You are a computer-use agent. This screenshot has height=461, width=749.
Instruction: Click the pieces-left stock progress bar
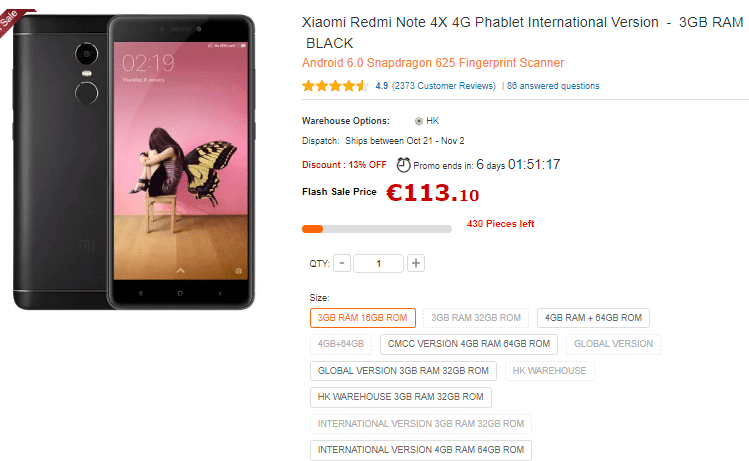click(377, 229)
